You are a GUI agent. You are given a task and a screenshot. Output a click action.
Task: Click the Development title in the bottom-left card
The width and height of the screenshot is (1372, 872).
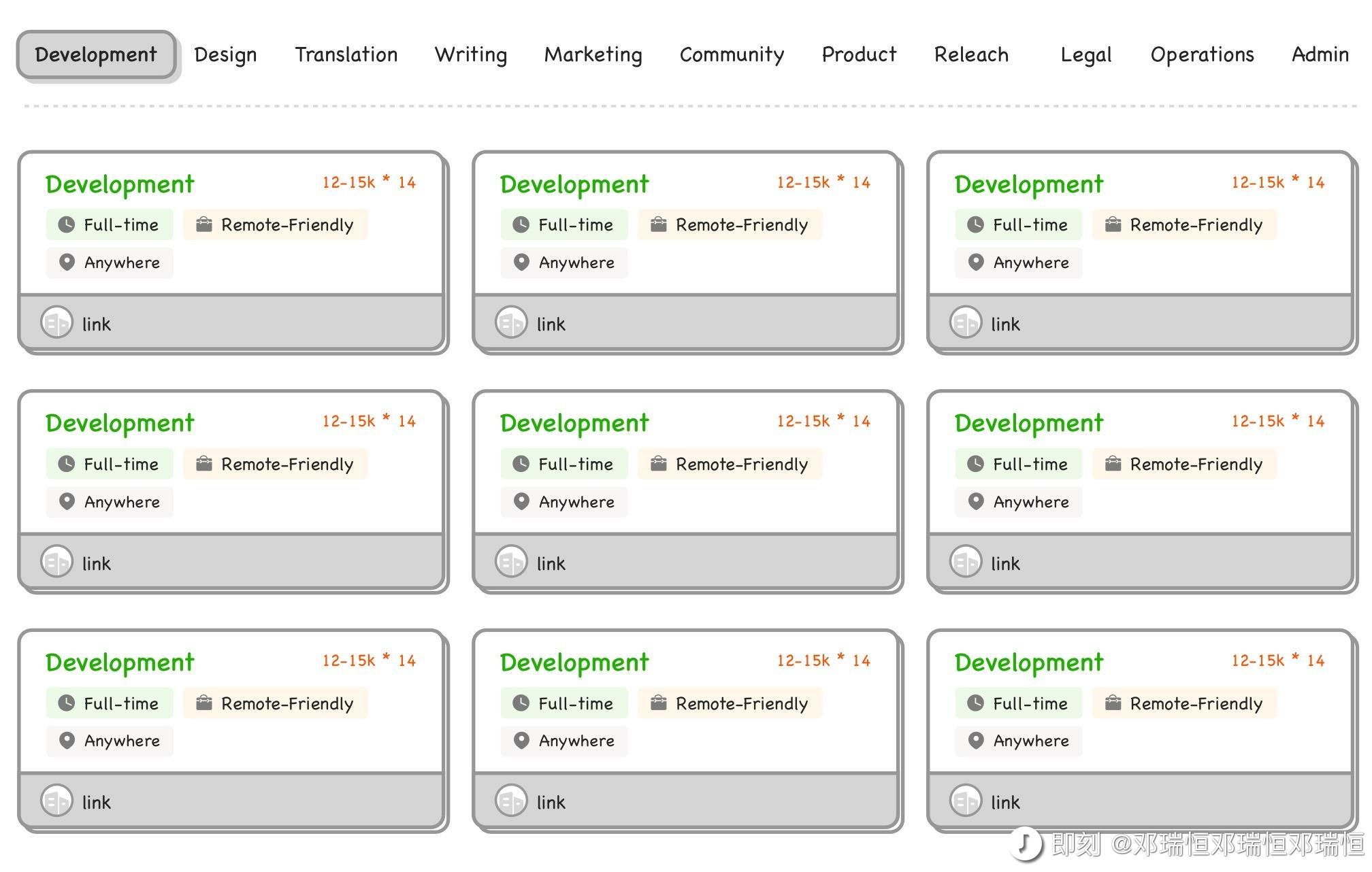pos(120,663)
